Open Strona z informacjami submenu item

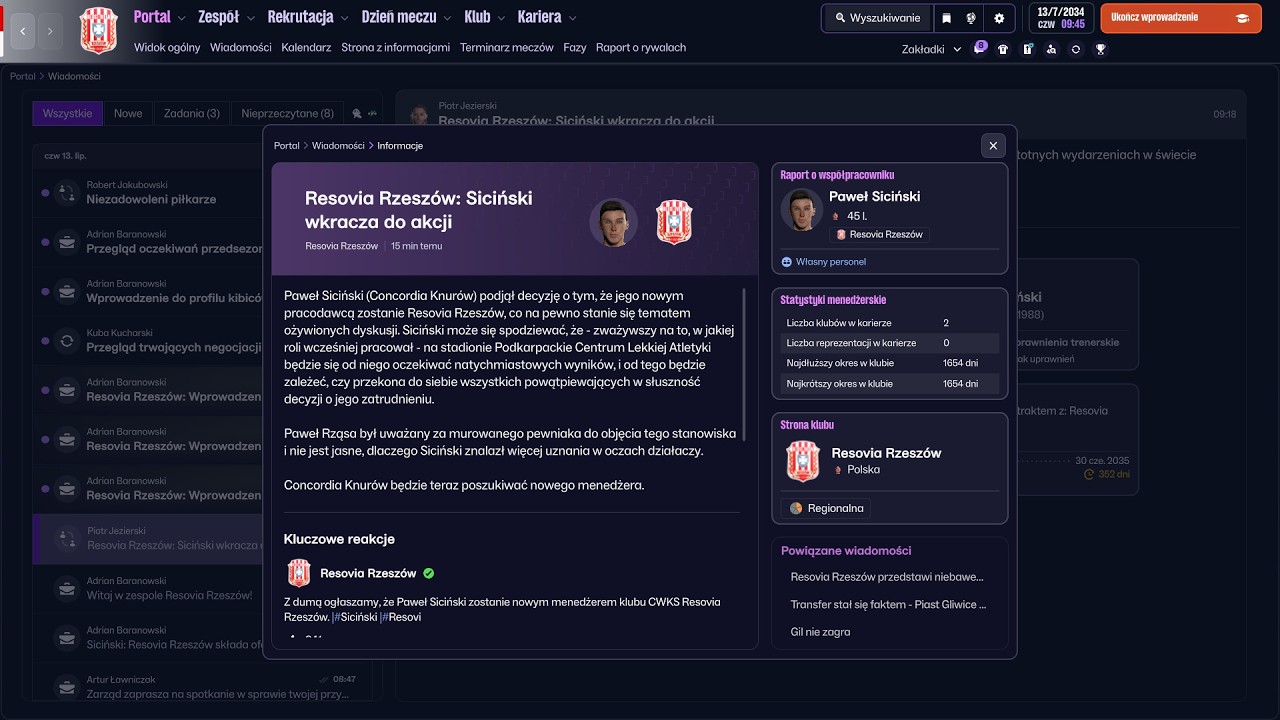(x=395, y=47)
